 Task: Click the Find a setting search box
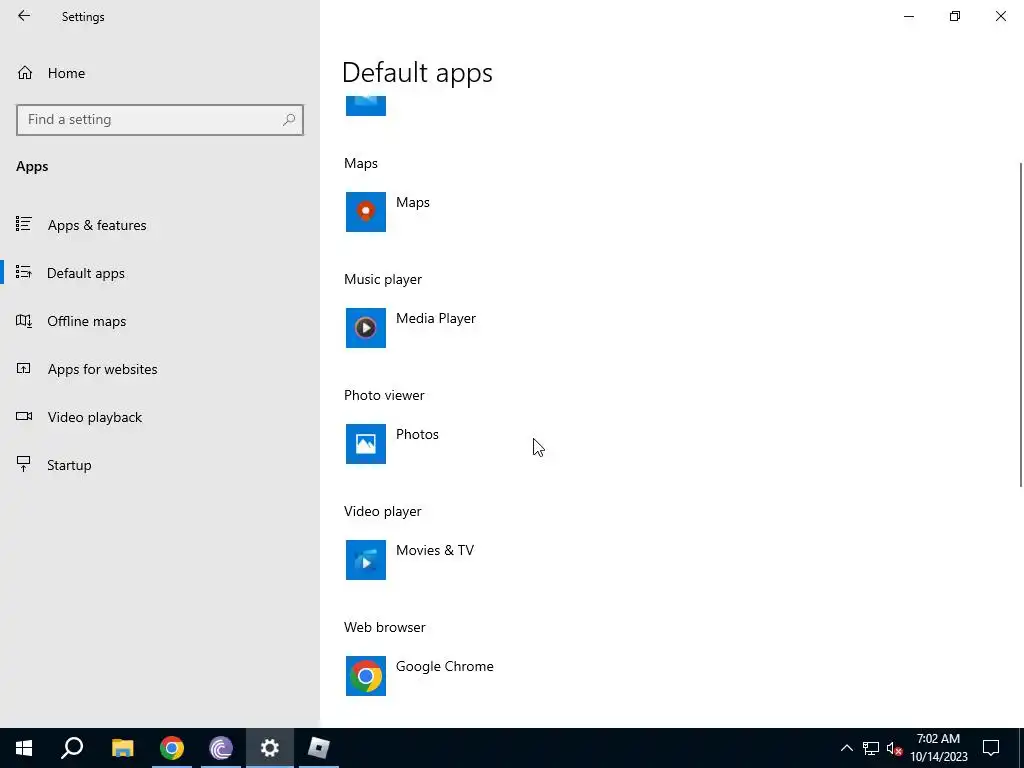click(x=160, y=120)
